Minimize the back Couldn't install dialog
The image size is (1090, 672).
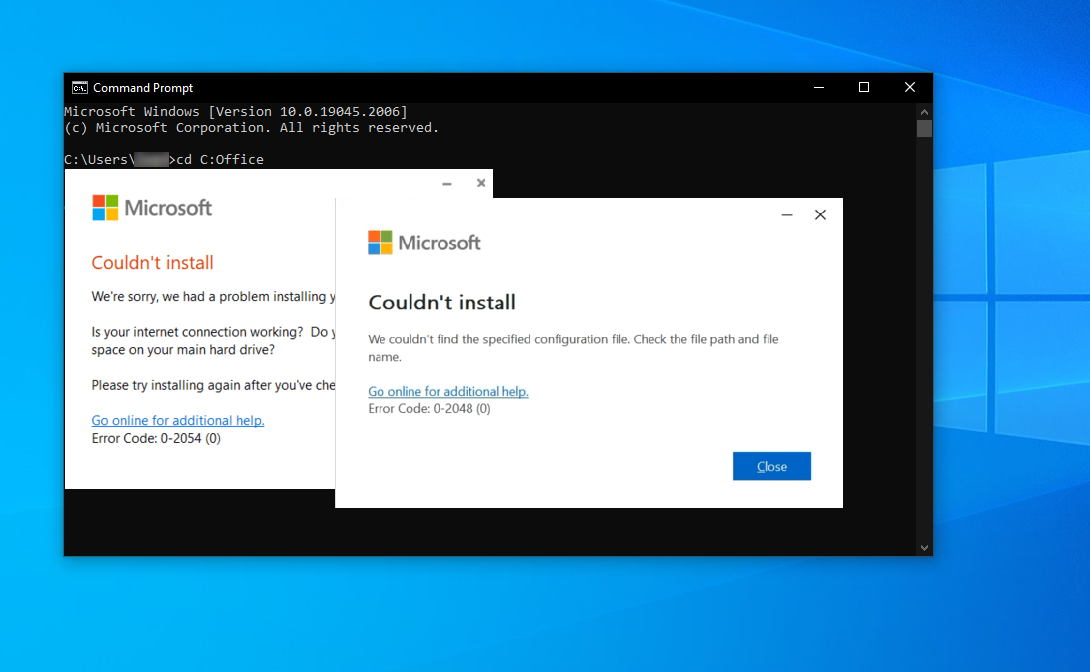447,183
